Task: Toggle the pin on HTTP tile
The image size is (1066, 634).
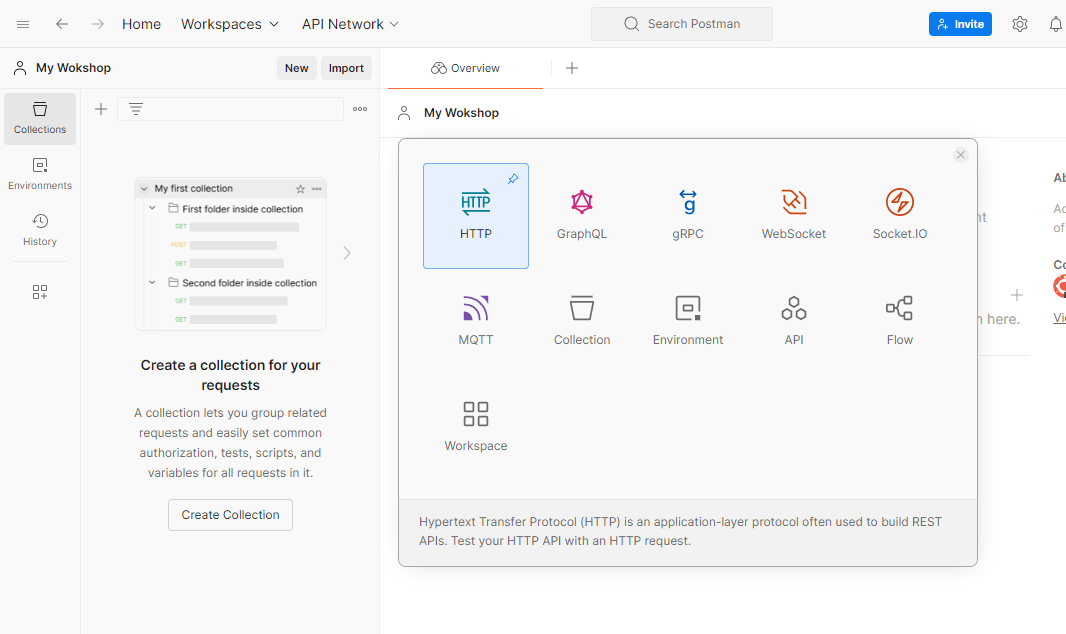Action: (x=513, y=179)
